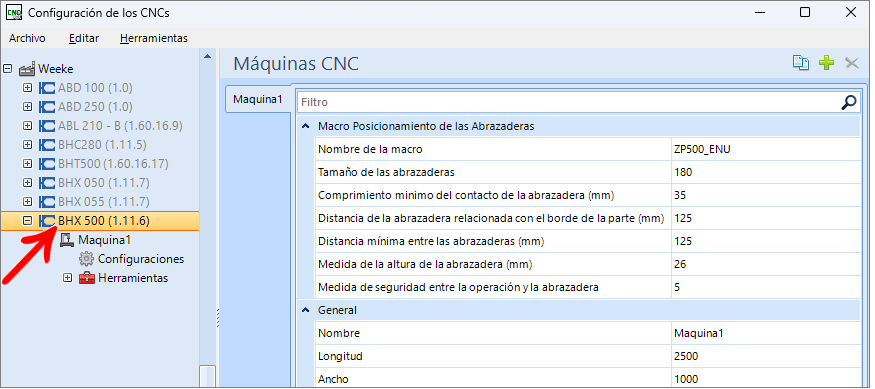Click the ABD 100 machine icon

tap(47, 88)
